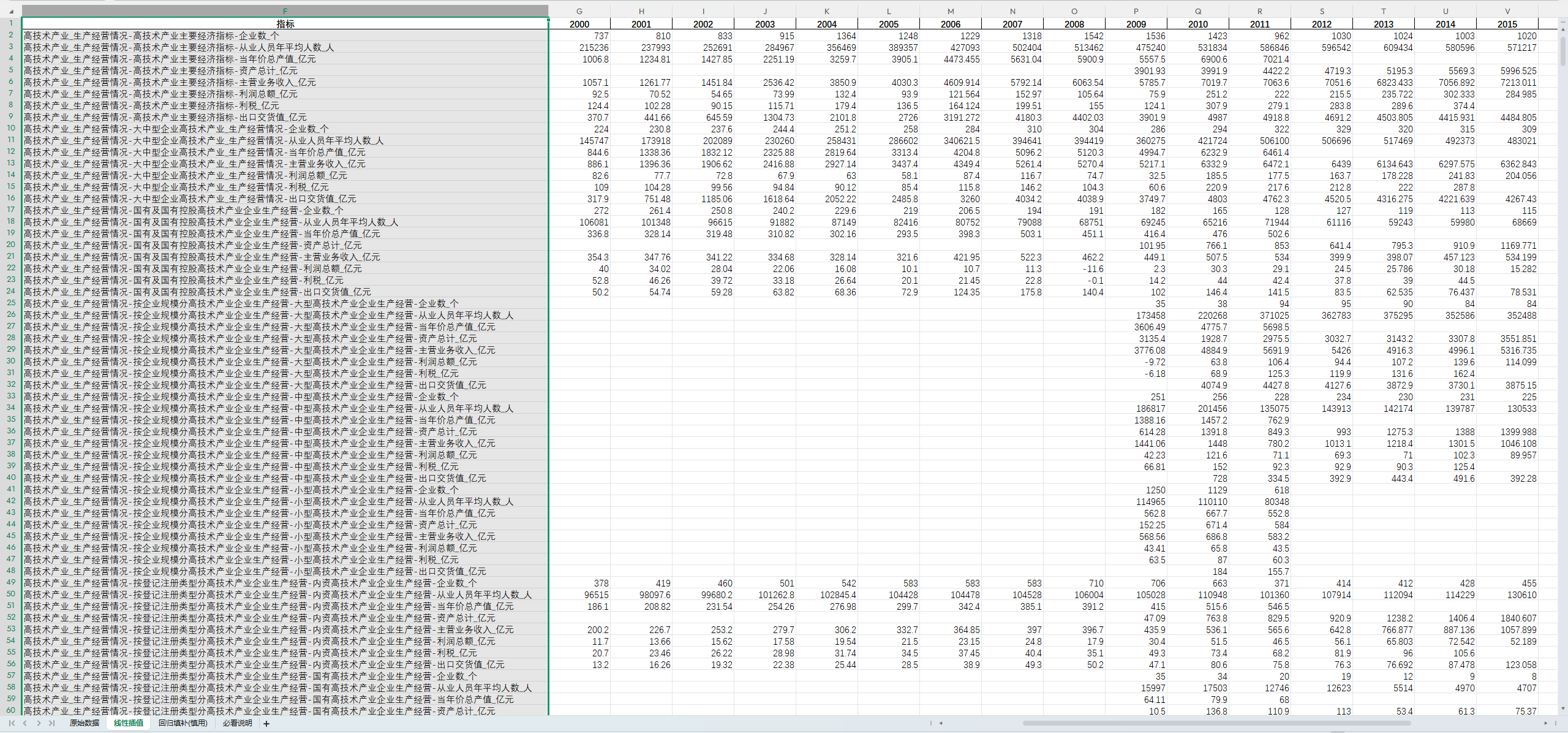Select row 25 header
This screenshot has width=1568, height=733.
[x=10, y=303]
